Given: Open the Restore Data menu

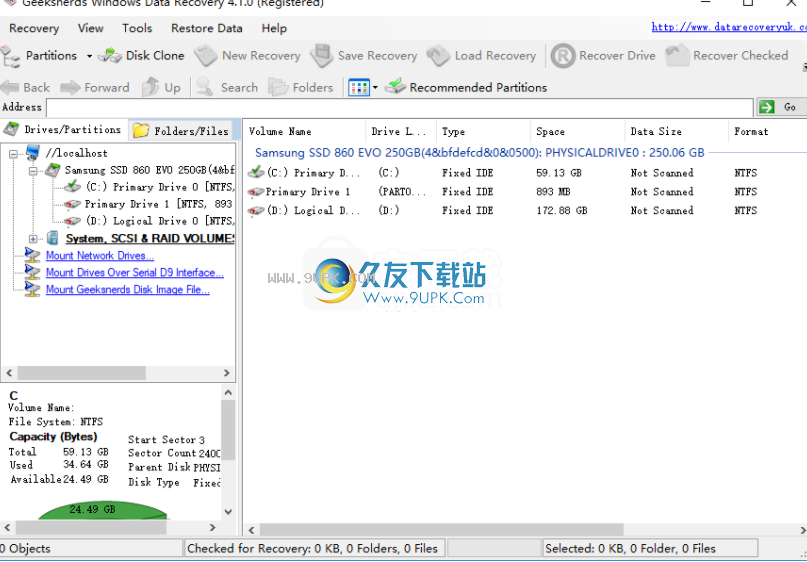Looking at the screenshot, I should tap(207, 28).
